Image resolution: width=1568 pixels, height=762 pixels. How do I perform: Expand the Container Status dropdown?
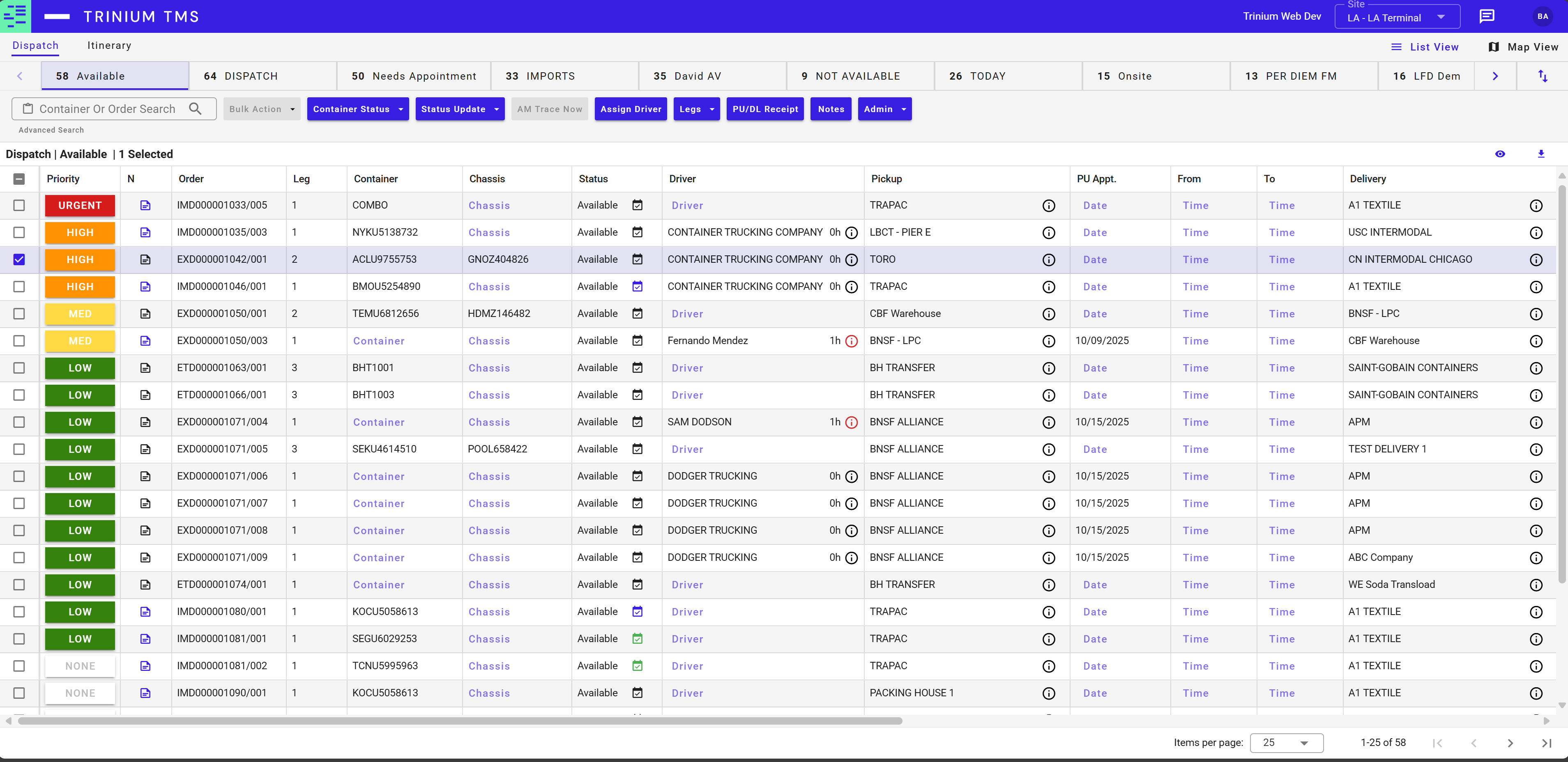(357, 109)
